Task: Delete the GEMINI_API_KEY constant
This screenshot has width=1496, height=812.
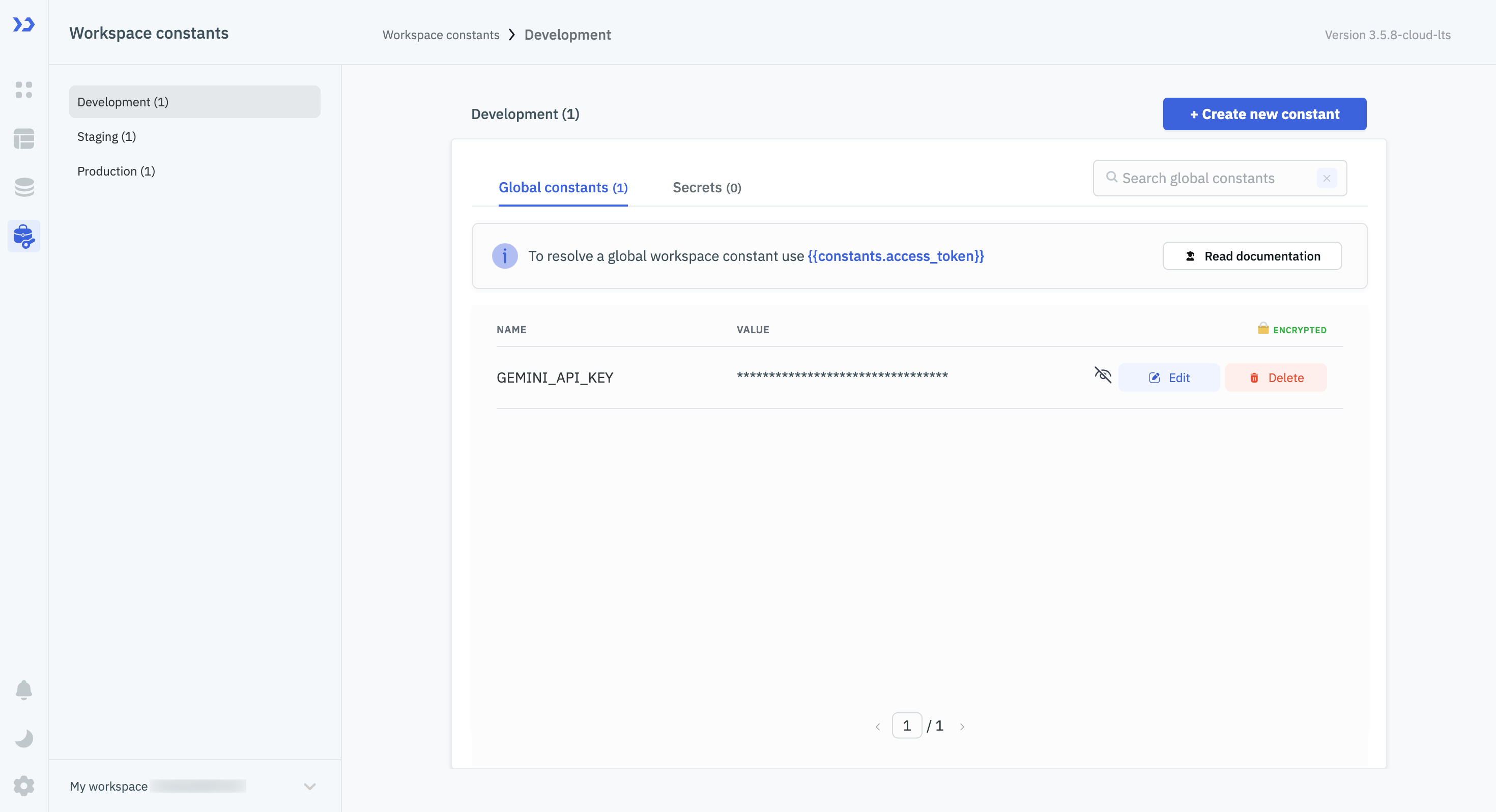Action: [x=1276, y=378]
